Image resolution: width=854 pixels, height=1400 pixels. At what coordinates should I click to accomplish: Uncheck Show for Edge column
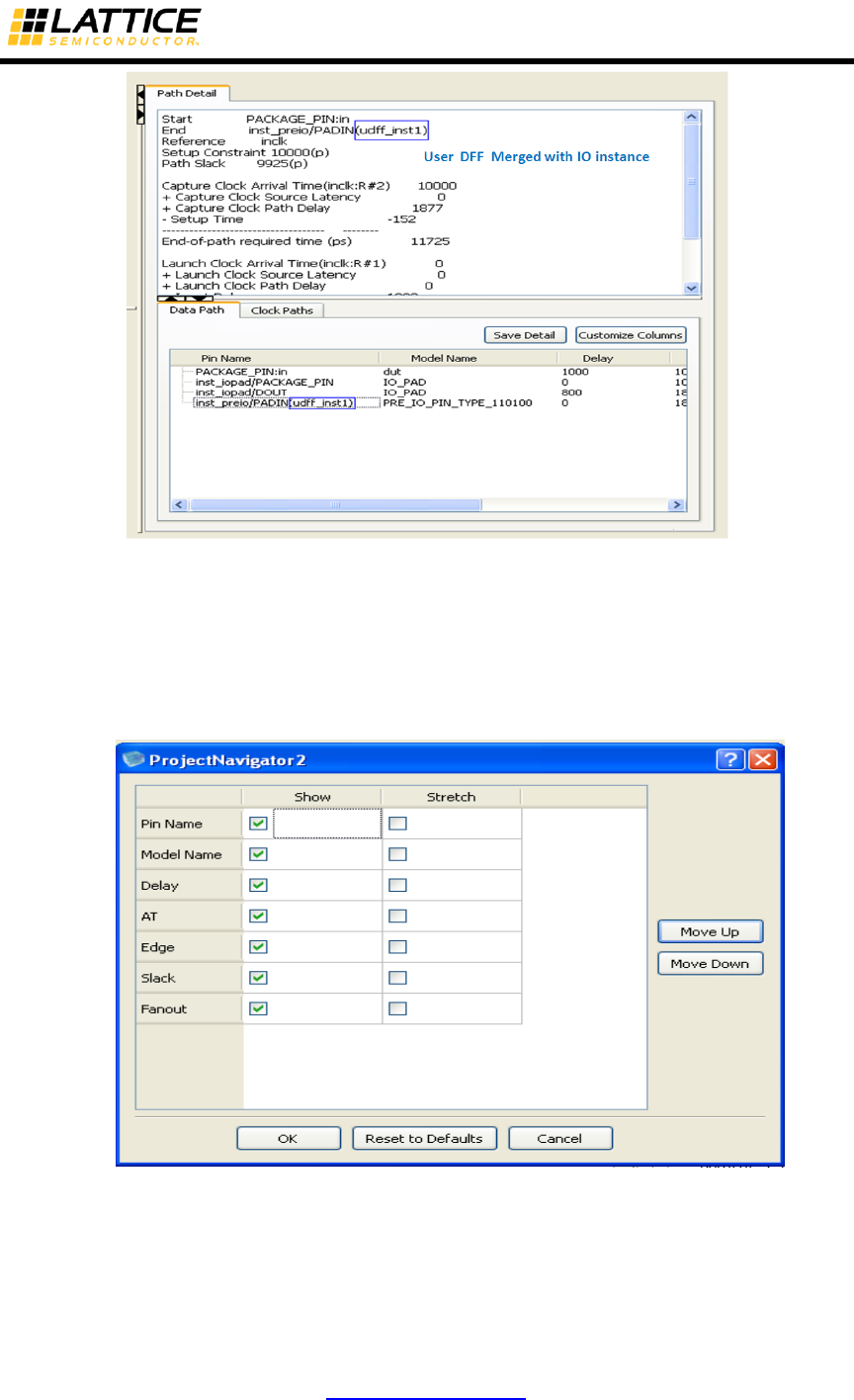tap(258, 947)
